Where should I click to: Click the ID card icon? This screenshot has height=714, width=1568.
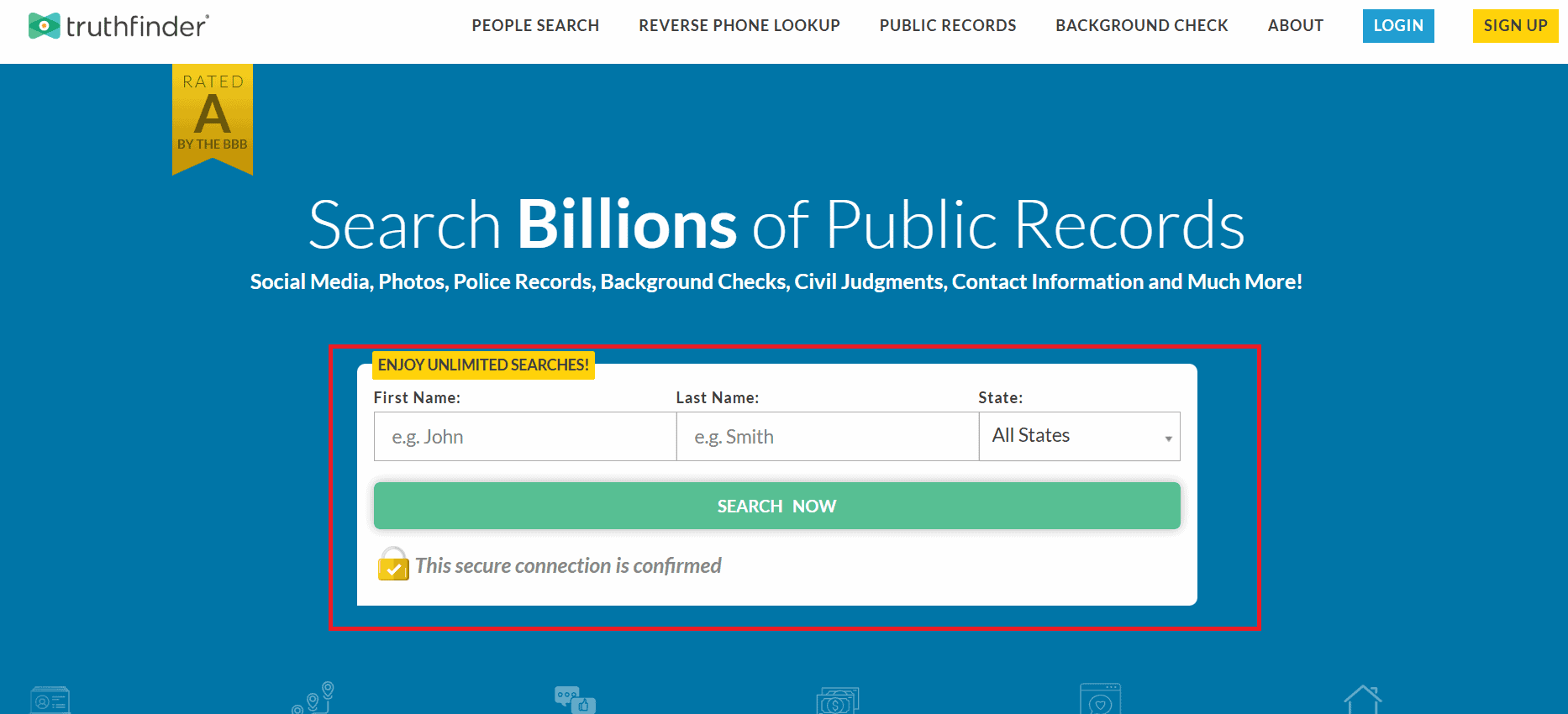[50, 700]
